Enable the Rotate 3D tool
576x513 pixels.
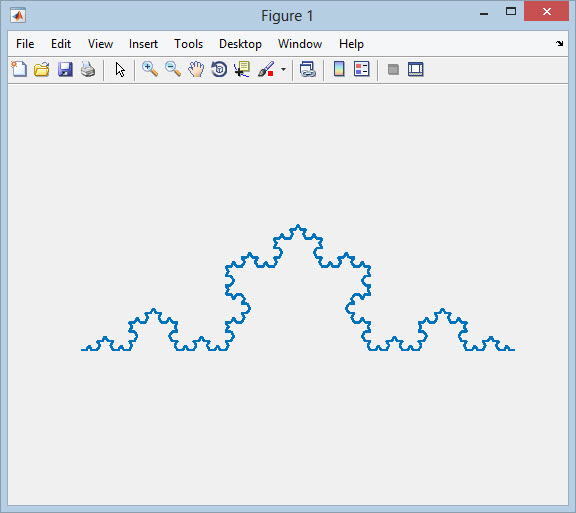219,69
